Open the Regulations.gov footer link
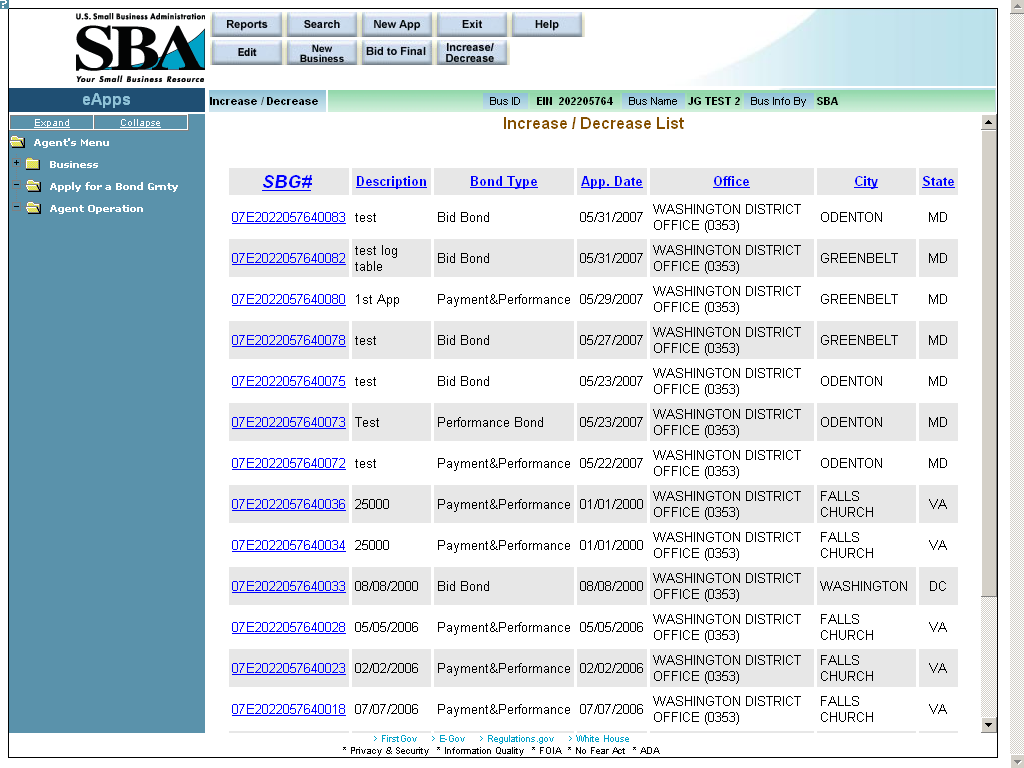The image size is (1024, 768). (520, 739)
